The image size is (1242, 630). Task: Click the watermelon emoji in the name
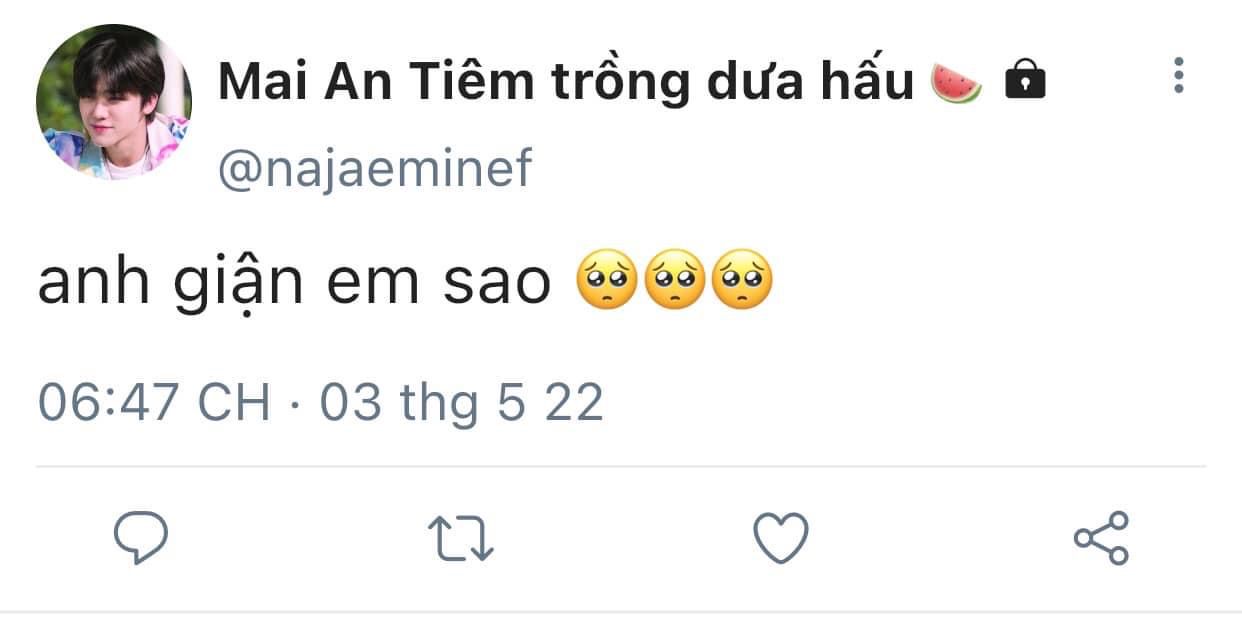pos(956,80)
